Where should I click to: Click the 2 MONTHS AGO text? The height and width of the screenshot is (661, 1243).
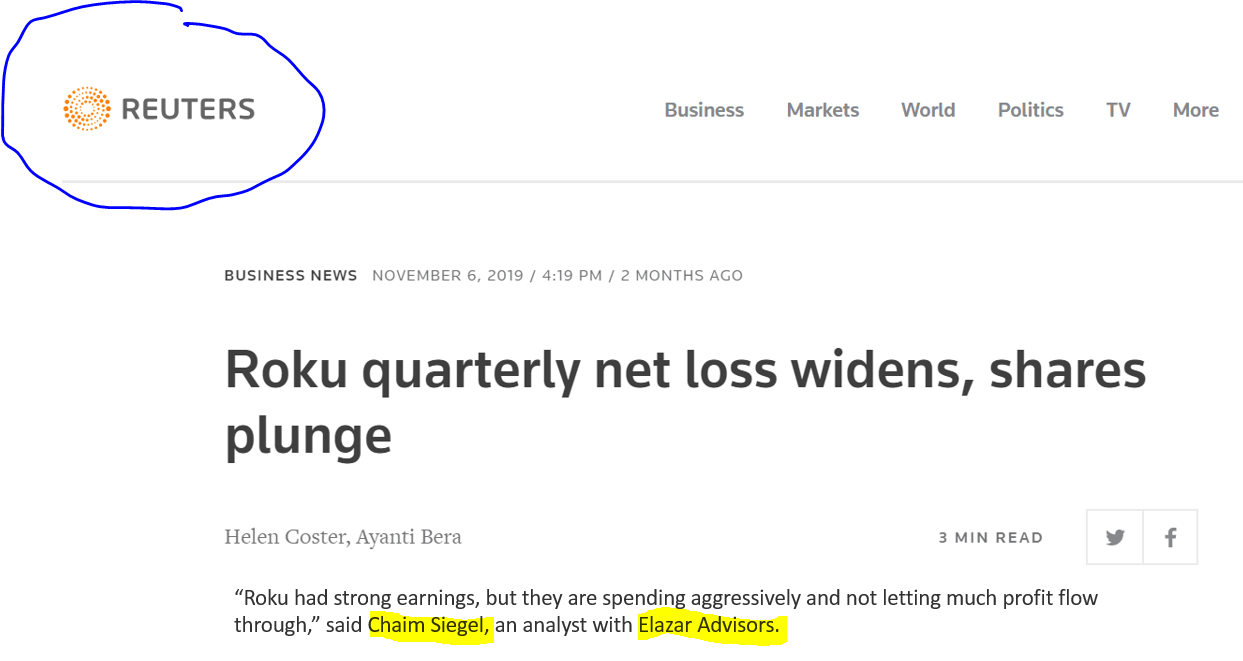point(682,275)
